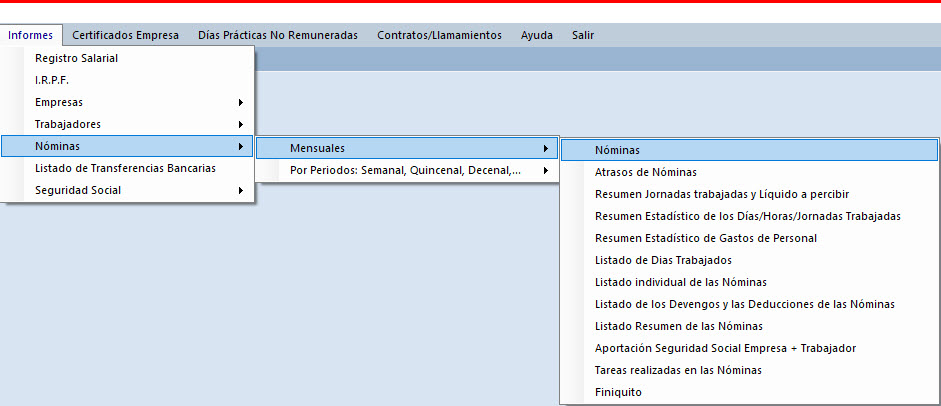Select Aportación Seguridad Social Empresa + Trabajador
The height and width of the screenshot is (406, 941).
pyautogui.click(x=725, y=348)
